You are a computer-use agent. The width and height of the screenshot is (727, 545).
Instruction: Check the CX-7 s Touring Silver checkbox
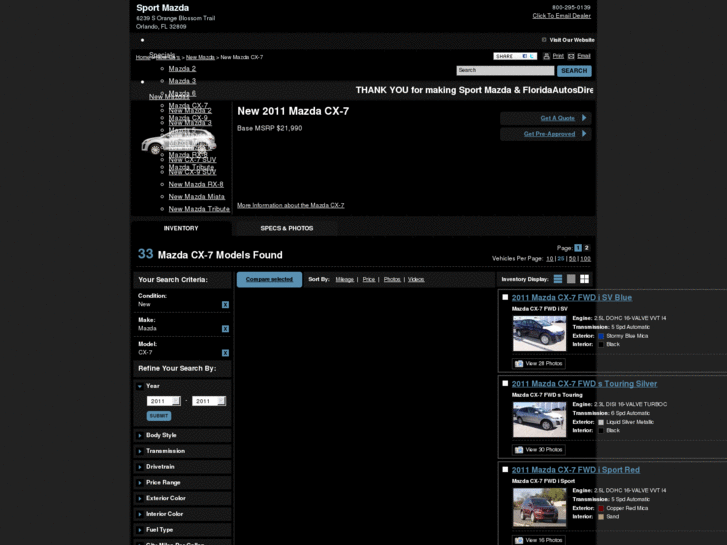click(x=505, y=384)
